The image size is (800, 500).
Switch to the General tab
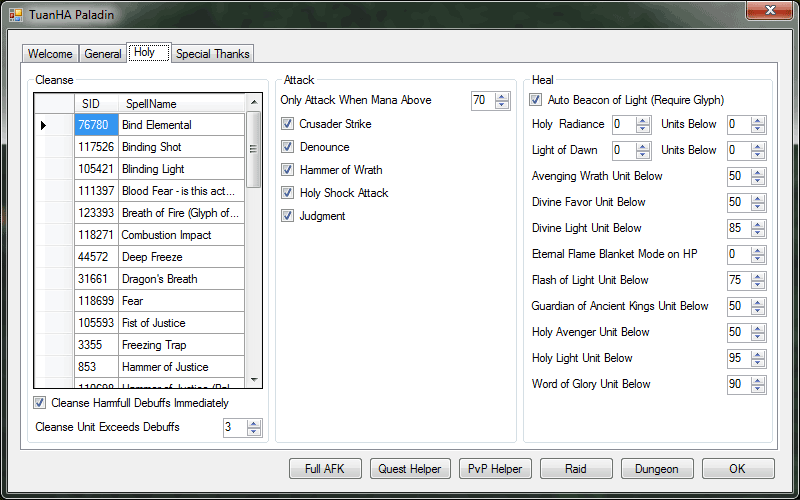tap(103, 54)
